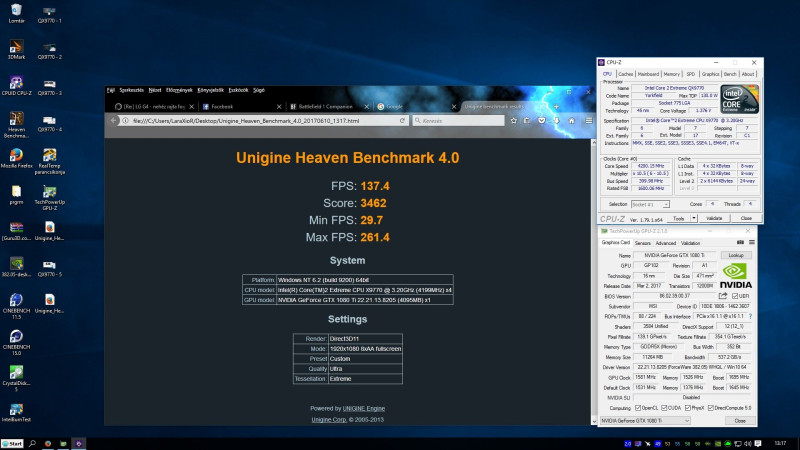Take screenshot with GPU-Z camera icon
The height and width of the screenshot is (450, 800).
[x=740, y=243]
